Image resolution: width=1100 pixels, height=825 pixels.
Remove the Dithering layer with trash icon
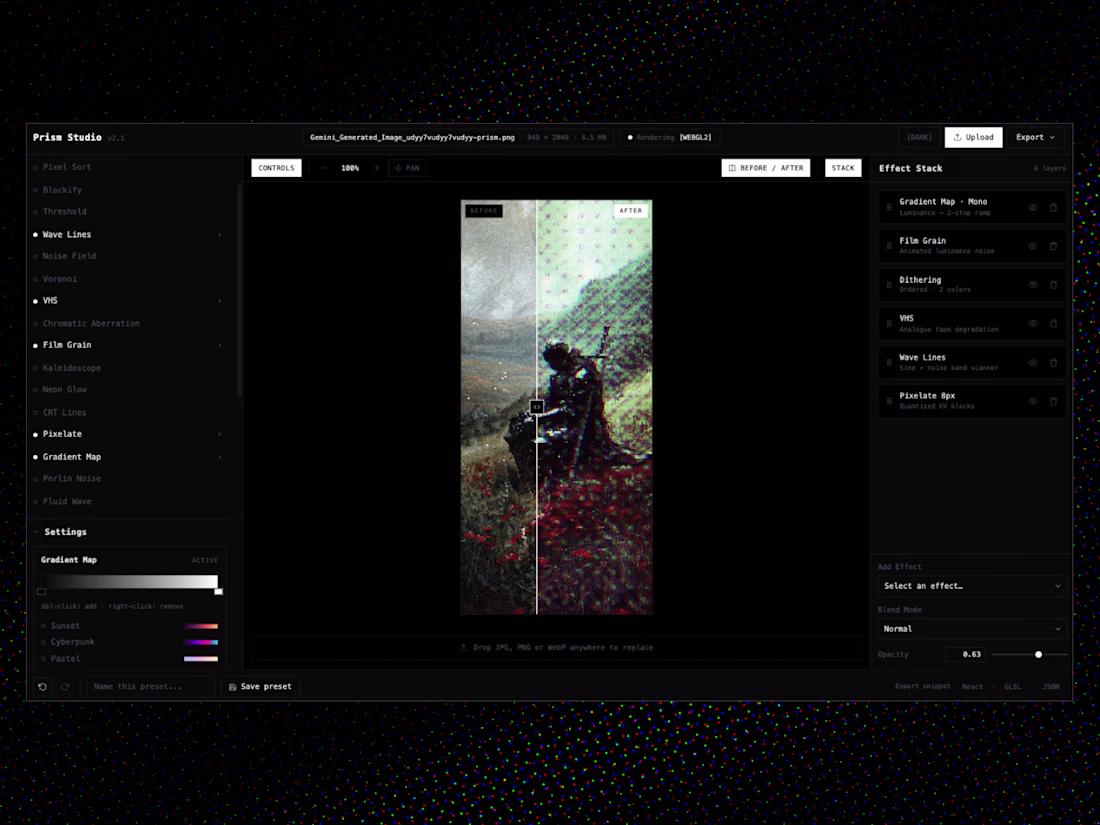[1053, 285]
